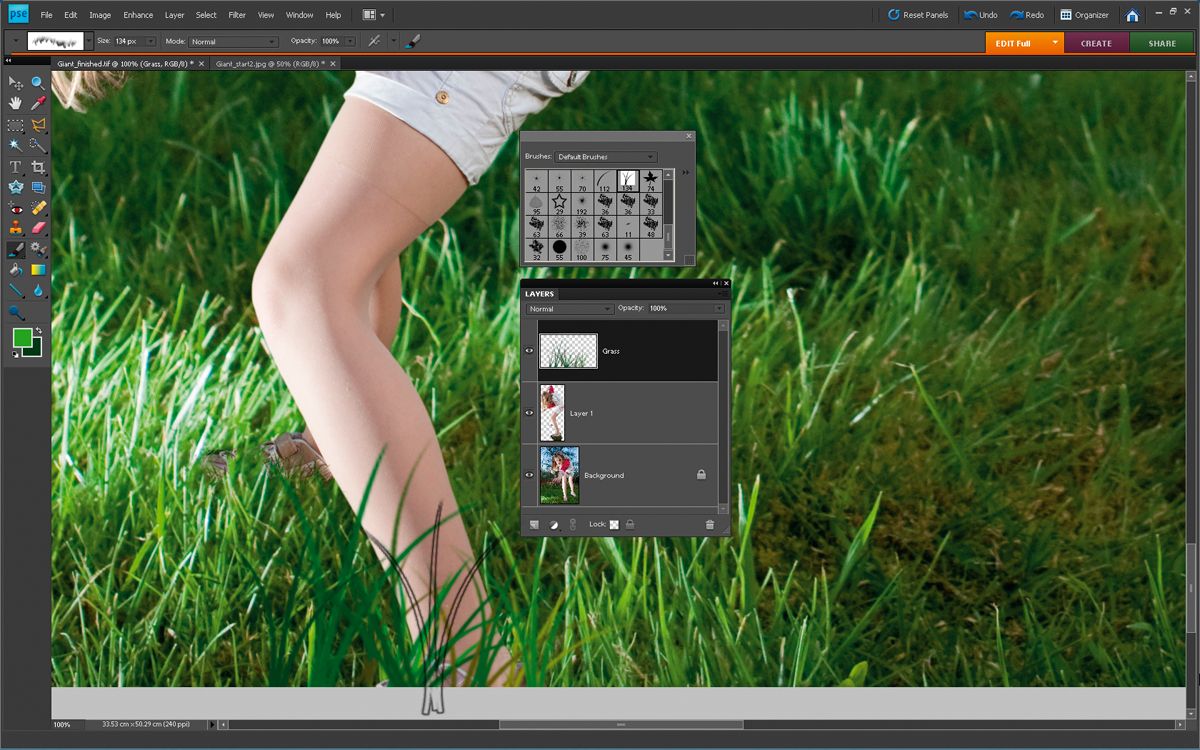Select the Horizontal Type tool
This screenshot has width=1200, height=750.
click(x=14, y=167)
